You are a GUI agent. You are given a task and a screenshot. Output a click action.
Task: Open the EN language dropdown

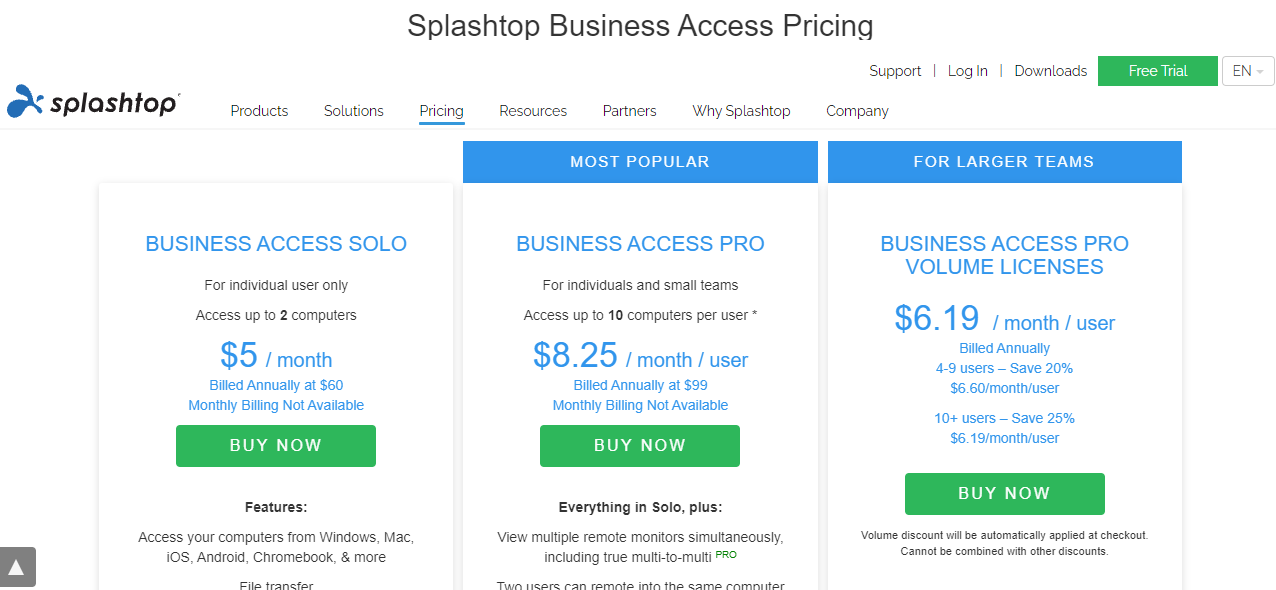(1248, 71)
